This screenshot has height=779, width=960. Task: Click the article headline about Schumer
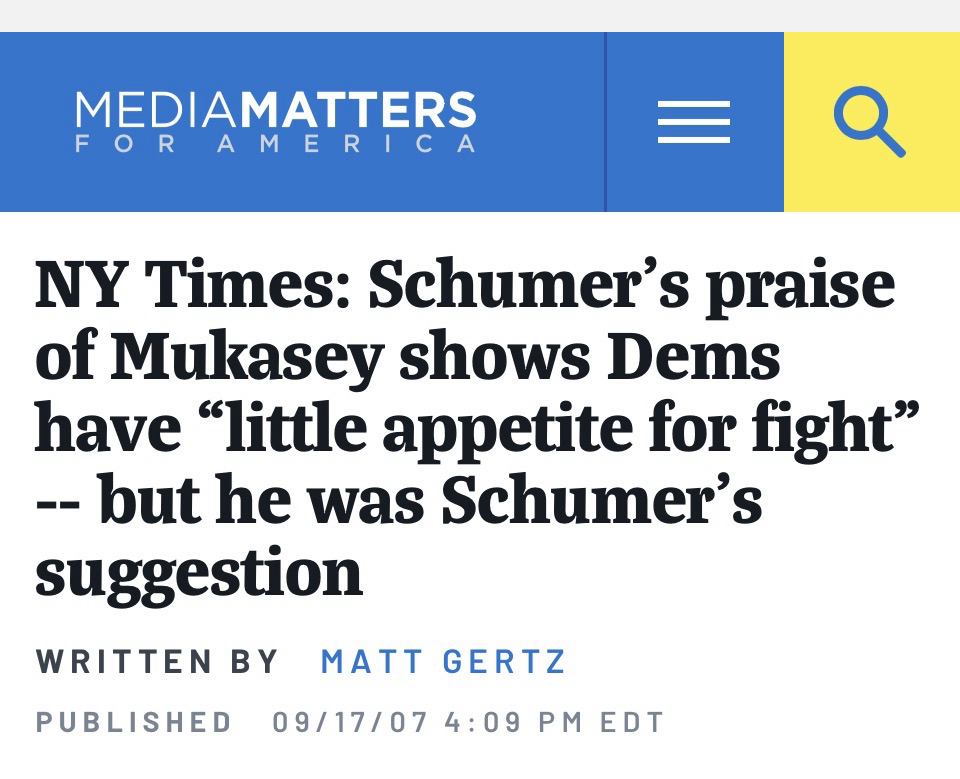tap(465, 428)
